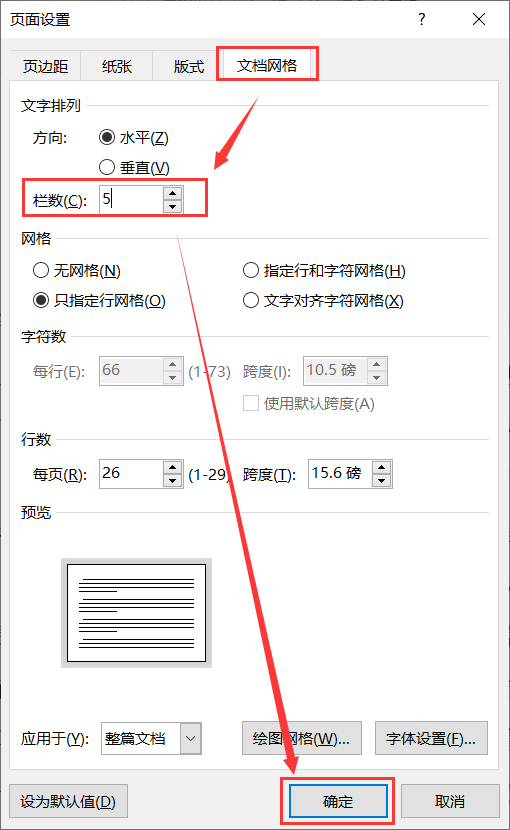Click the page preview thumbnail
This screenshot has height=830, width=510.
137,613
